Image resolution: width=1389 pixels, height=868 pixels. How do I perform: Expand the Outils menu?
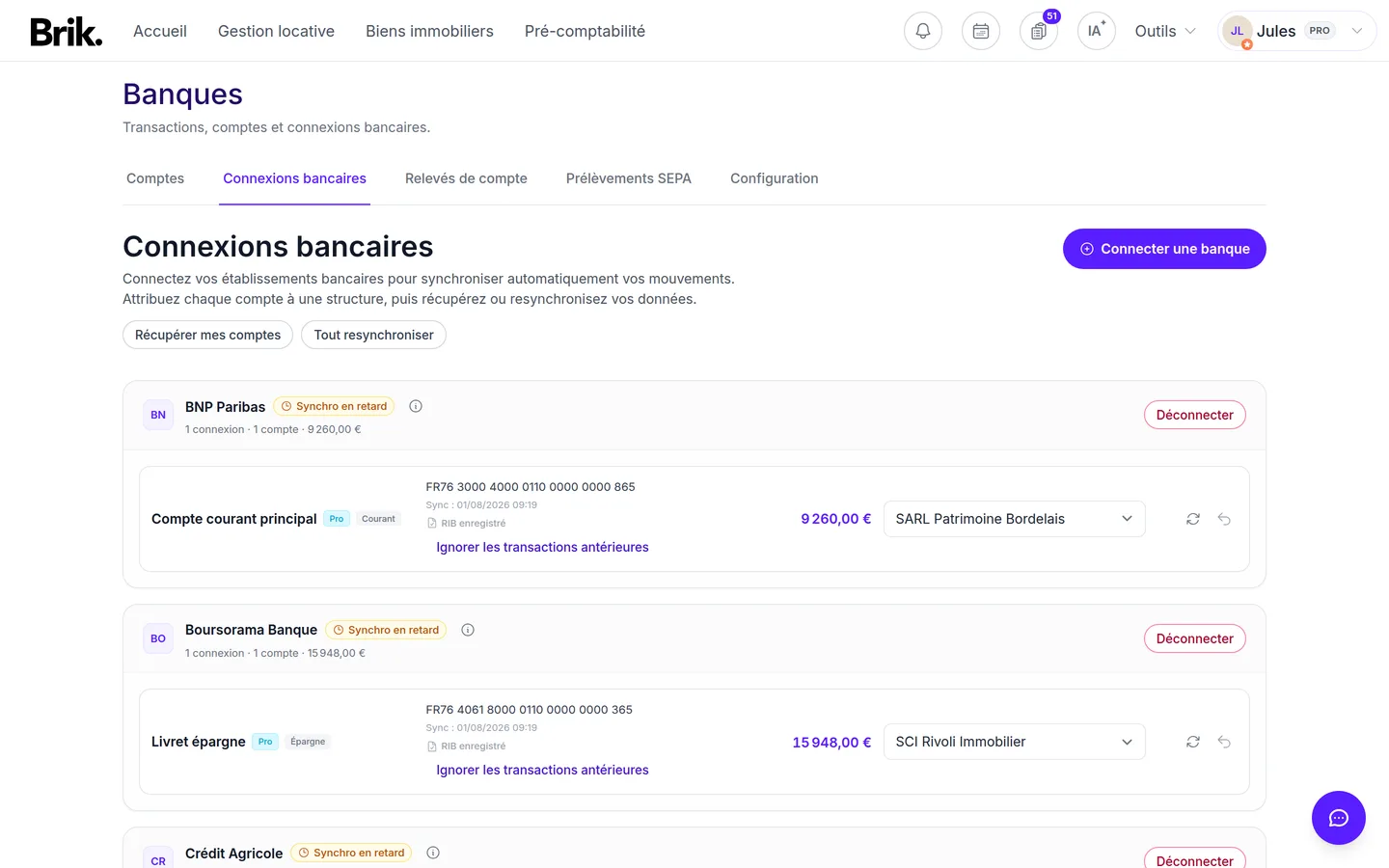click(1165, 31)
